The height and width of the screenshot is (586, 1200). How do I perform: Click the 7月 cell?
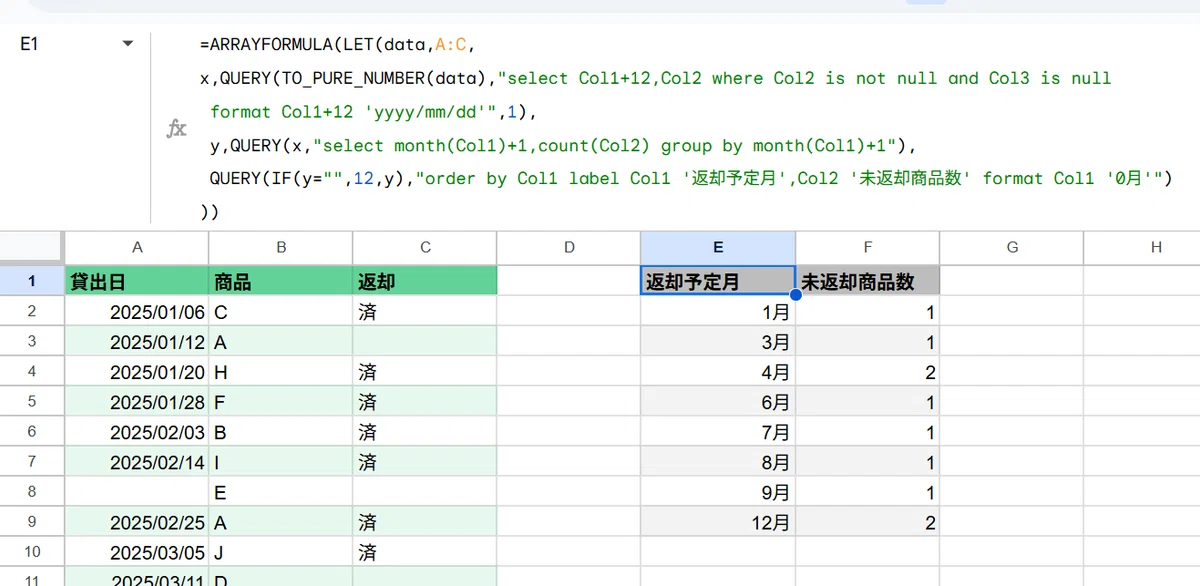pos(718,431)
